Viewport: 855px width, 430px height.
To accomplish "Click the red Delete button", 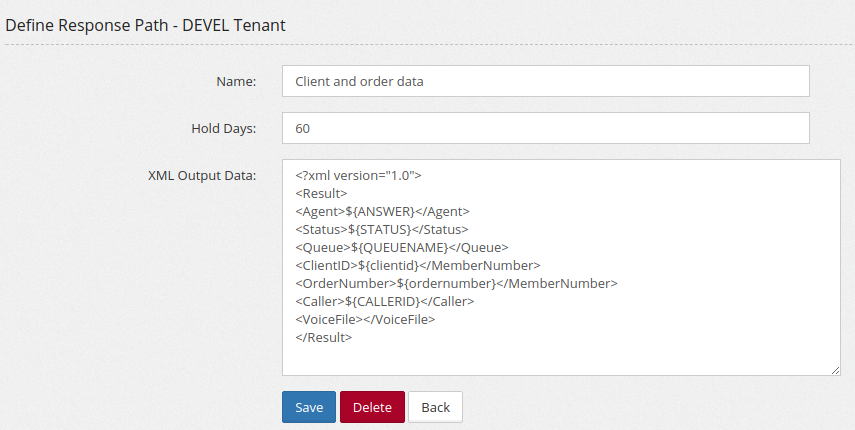I will [372, 407].
